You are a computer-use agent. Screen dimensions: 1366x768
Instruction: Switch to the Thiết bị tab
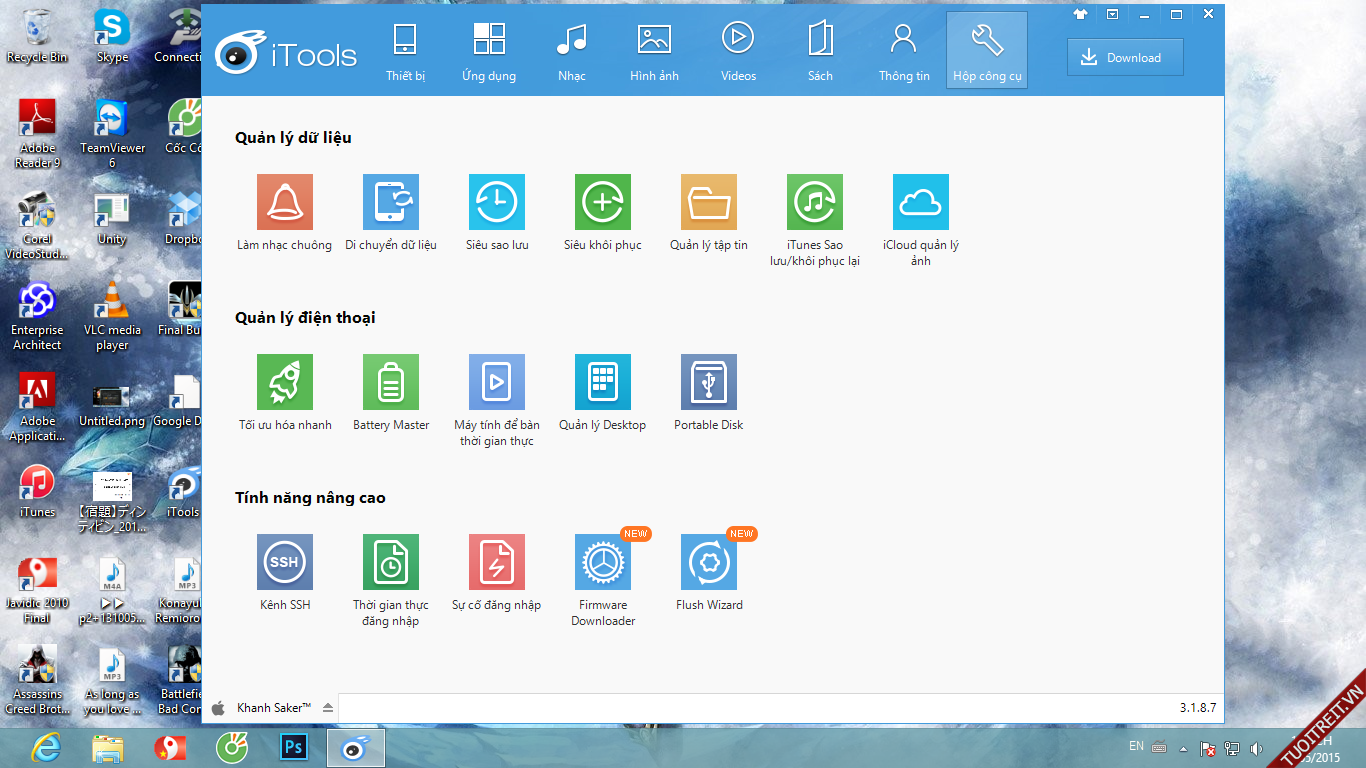[405, 52]
